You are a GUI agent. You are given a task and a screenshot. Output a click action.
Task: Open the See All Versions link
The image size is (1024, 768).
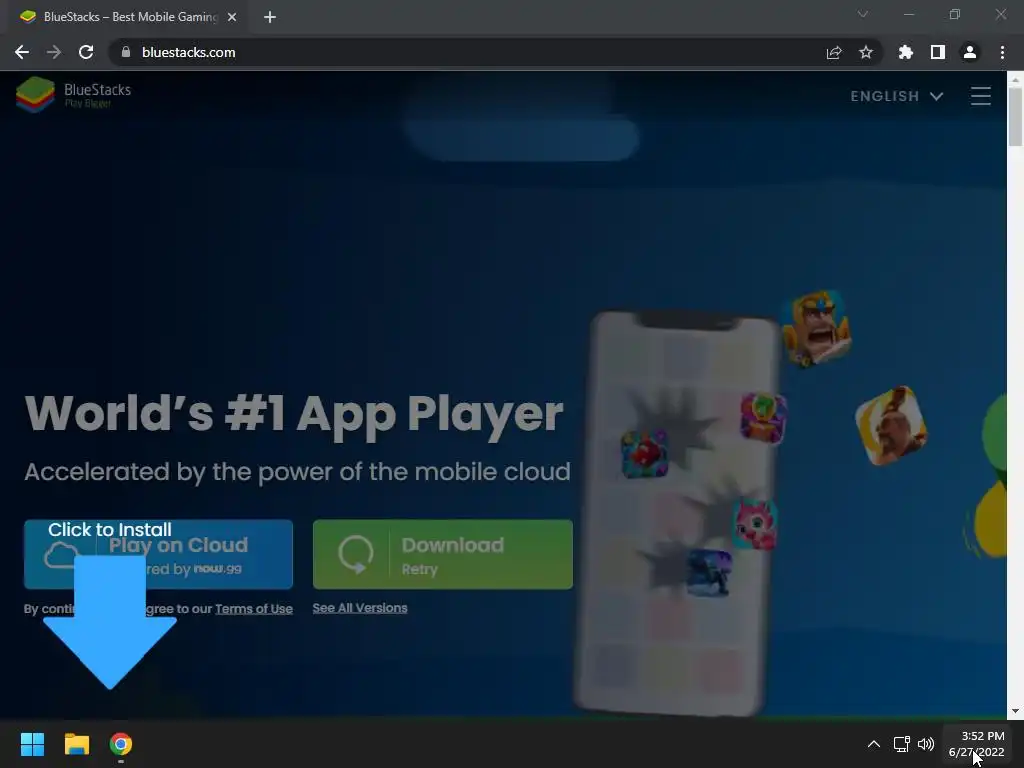coord(360,608)
